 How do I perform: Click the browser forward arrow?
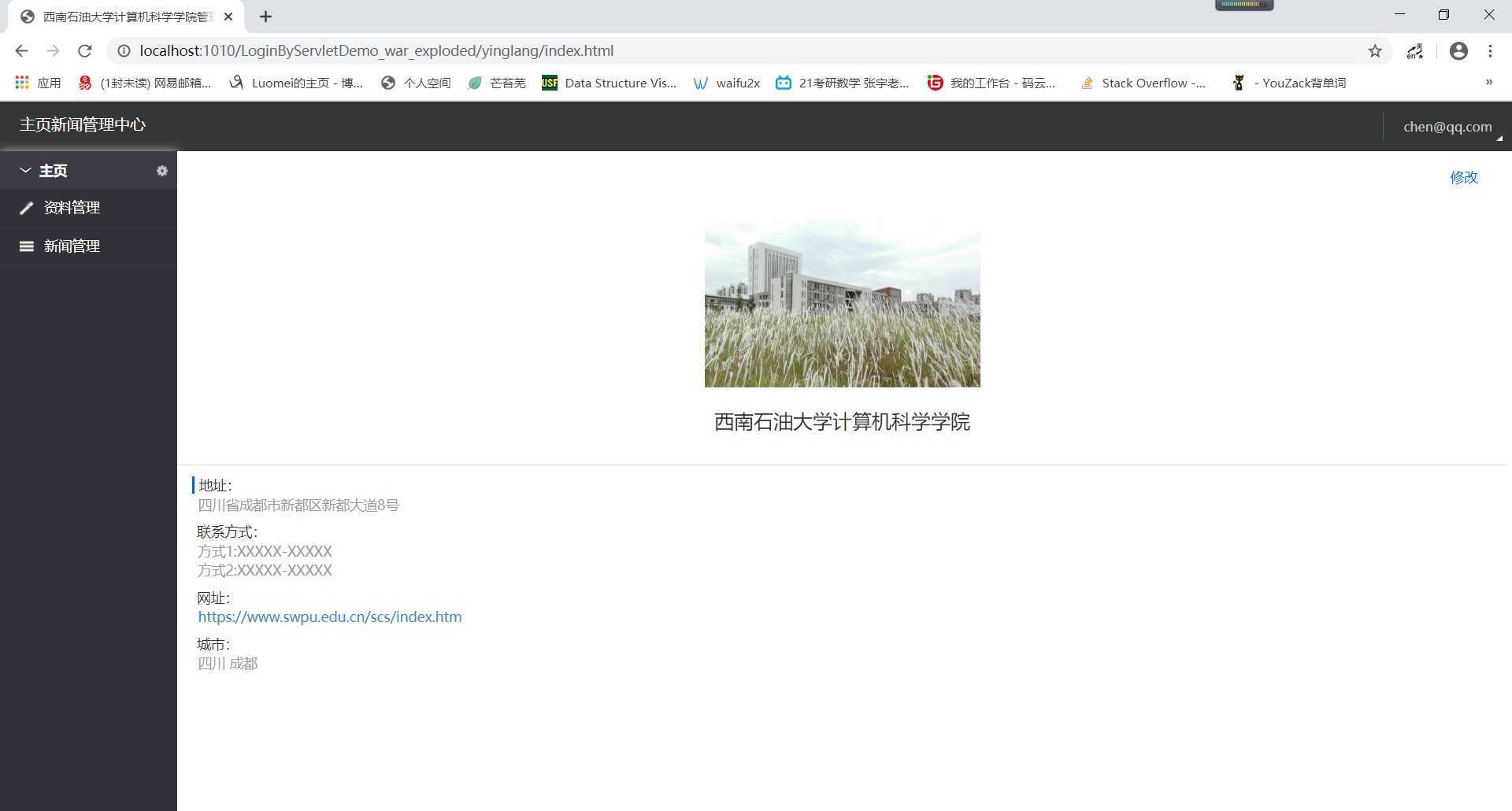53,50
